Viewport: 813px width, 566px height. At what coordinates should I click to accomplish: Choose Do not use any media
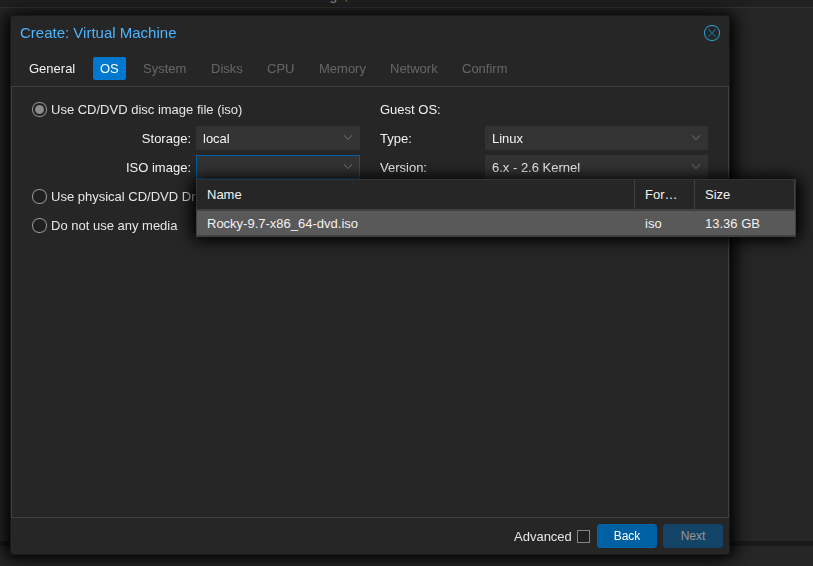tap(40, 226)
